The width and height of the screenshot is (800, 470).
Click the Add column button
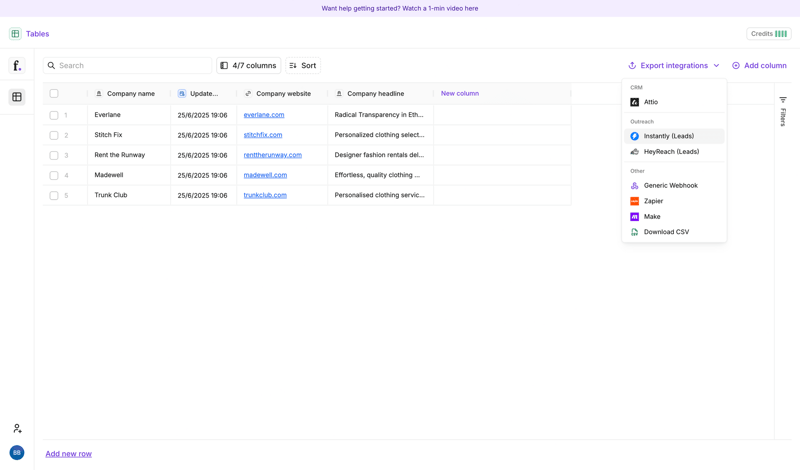pos(759,65)
